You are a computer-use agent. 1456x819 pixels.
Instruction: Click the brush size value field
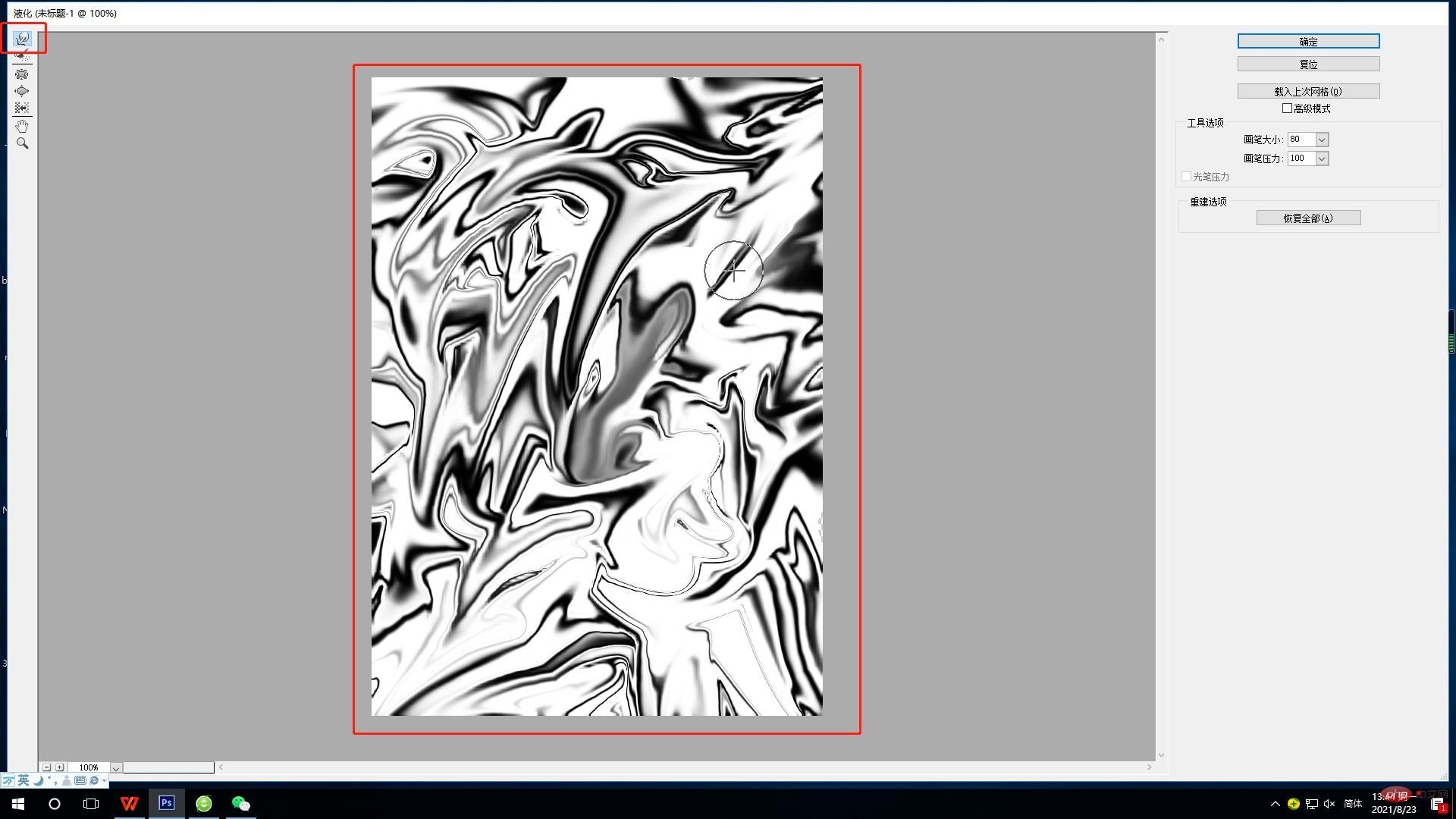(x=1300, y=140)
